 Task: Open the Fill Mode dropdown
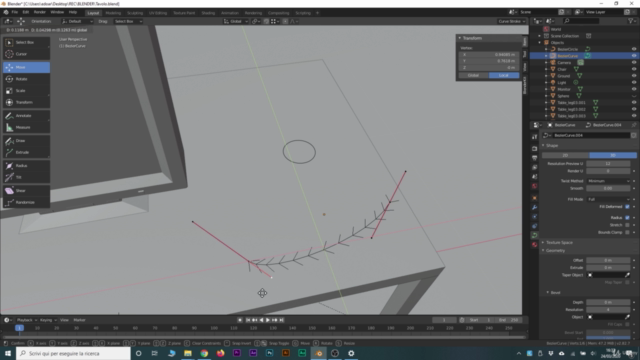608,199
